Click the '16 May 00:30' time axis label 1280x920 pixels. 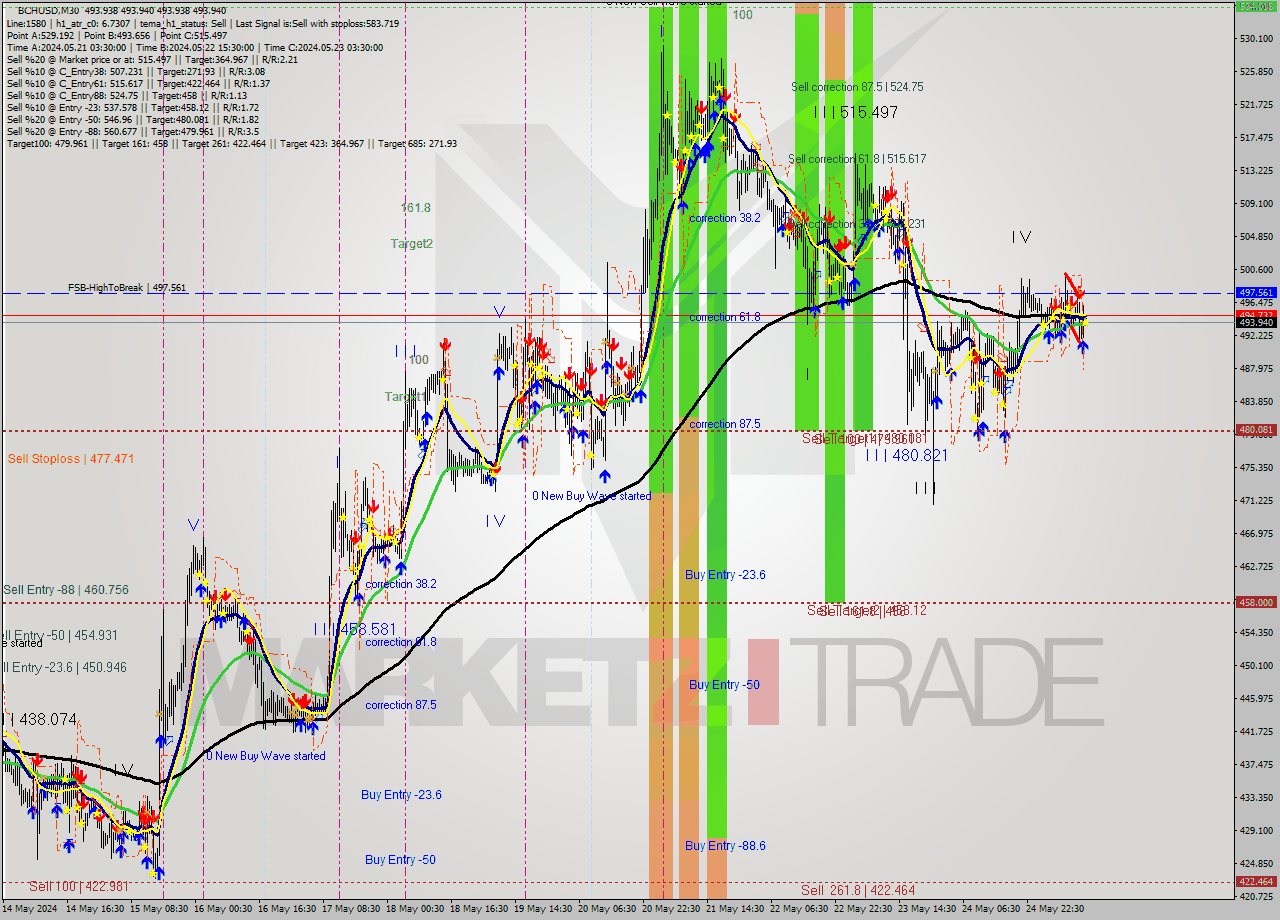(225, 909)
